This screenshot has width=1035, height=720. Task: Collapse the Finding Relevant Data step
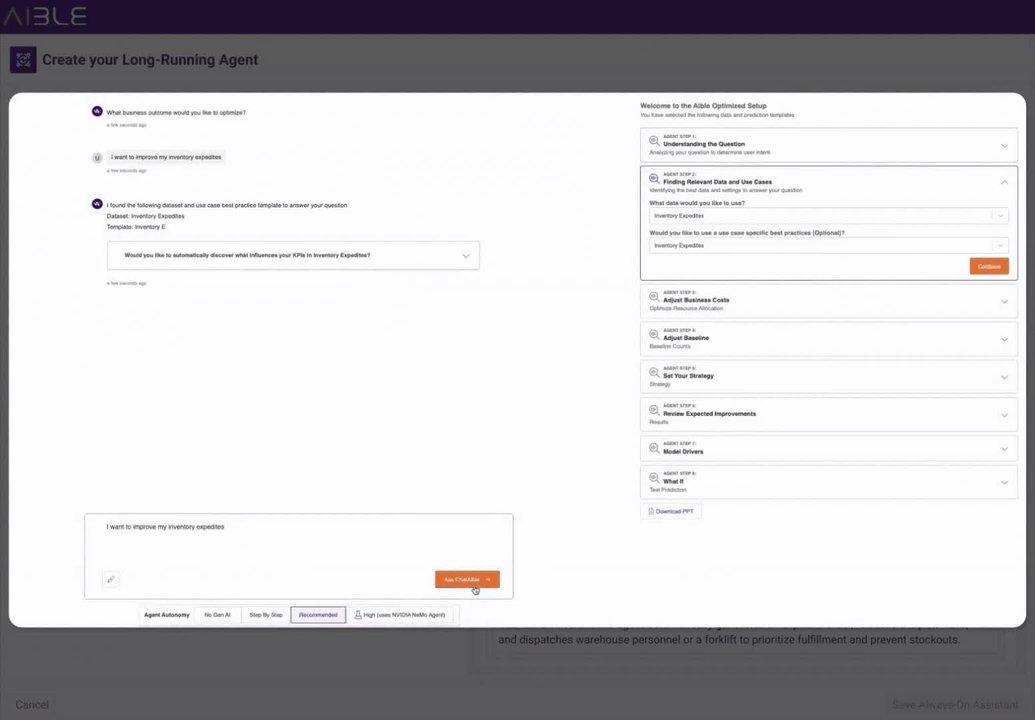click(1004, 182)
